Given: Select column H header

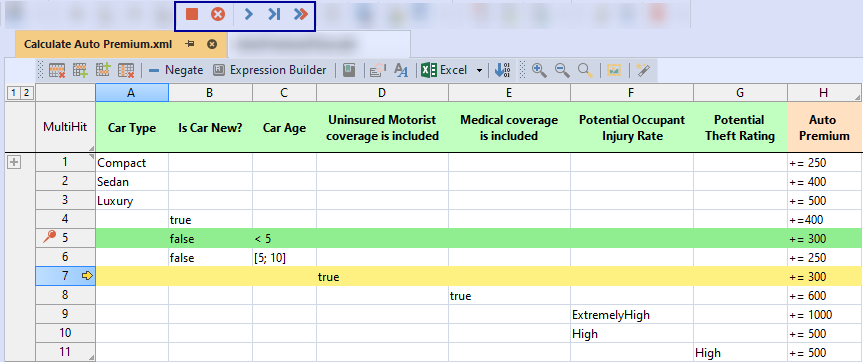Looking at the screenshot, I should click(x=823, y=93).
